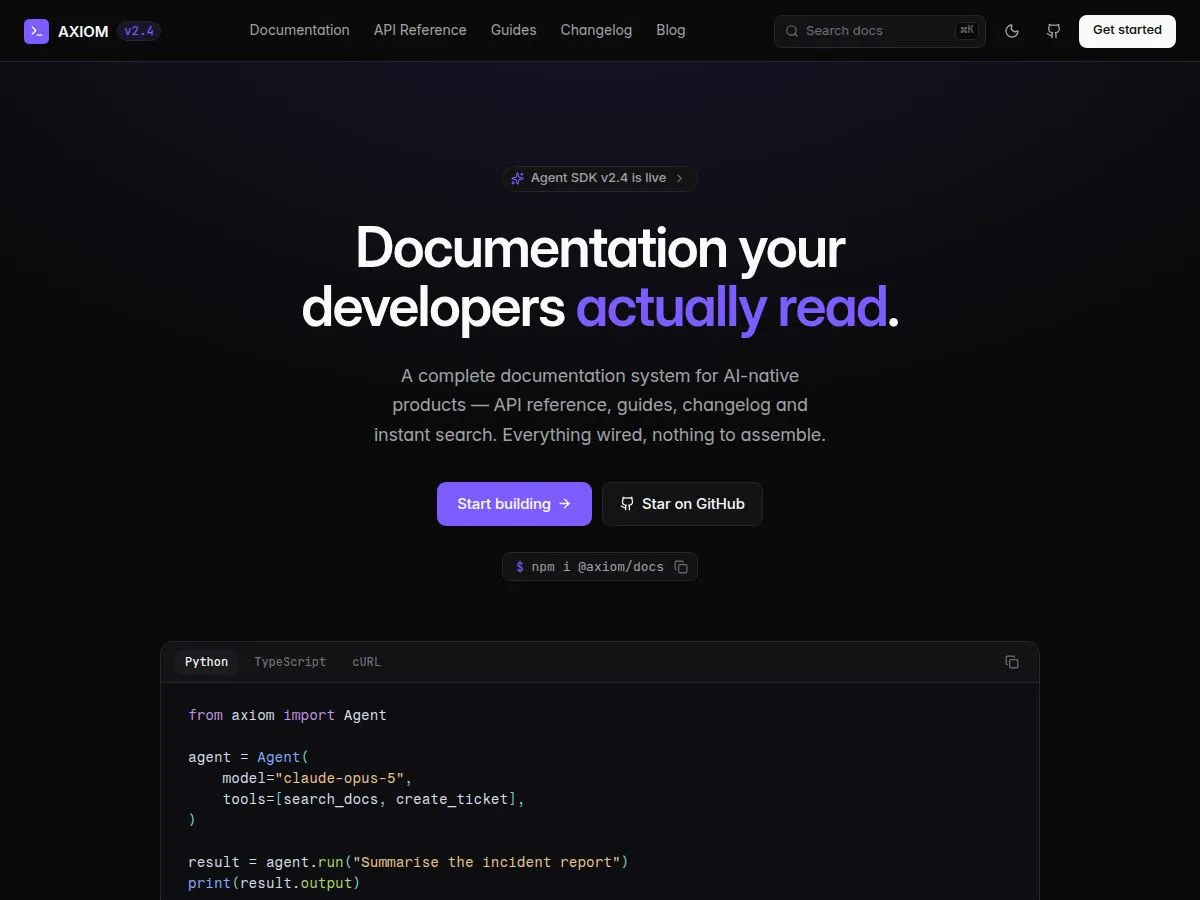Go to Guides in the navigation
The height and width of the screenshot is (900, 1200).
click(x=513, y=30)
